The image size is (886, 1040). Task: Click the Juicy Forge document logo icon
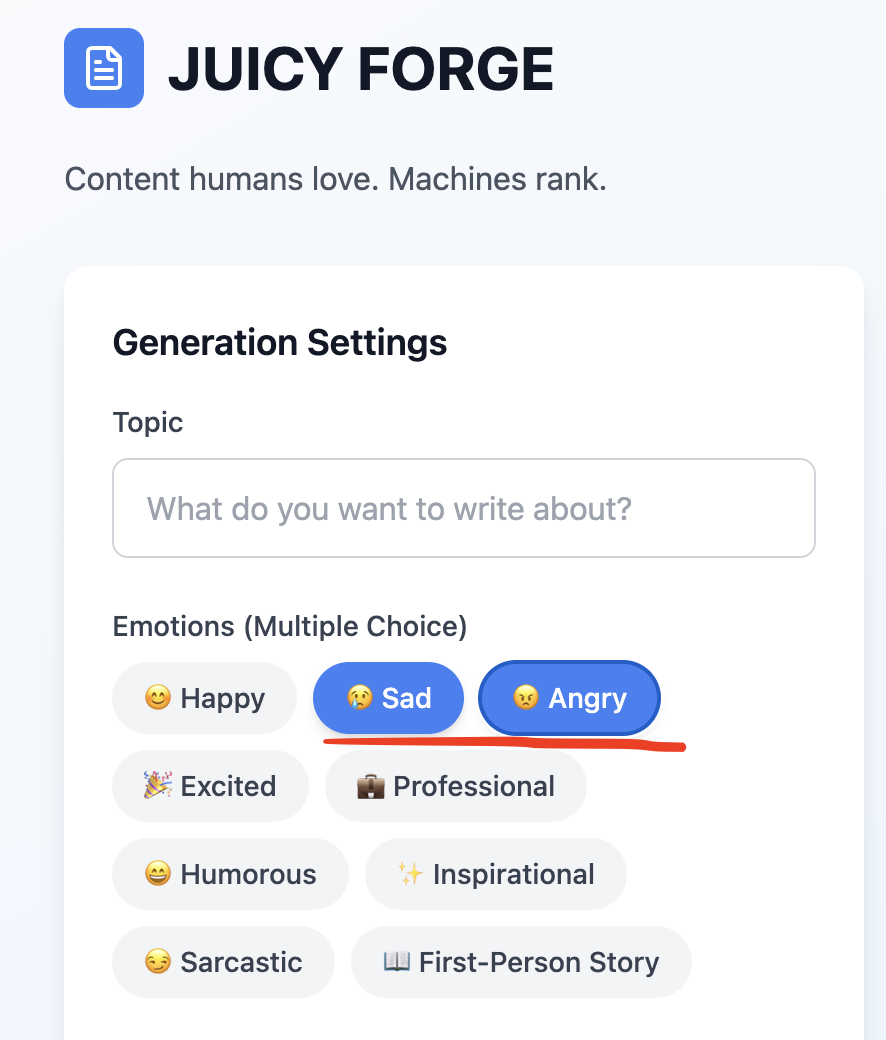point(104,68)
